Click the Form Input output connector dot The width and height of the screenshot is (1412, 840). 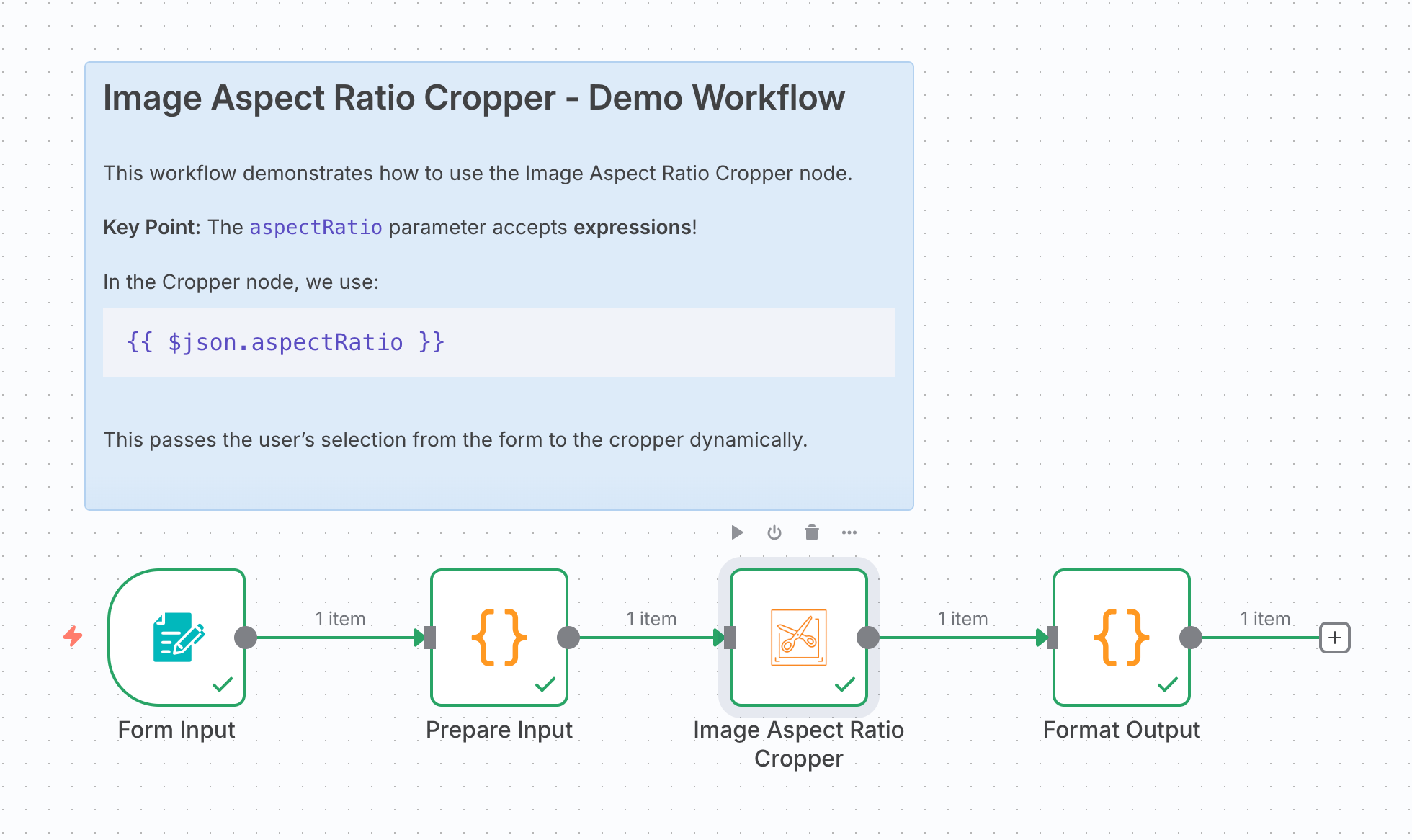click(x=246, y=638)
